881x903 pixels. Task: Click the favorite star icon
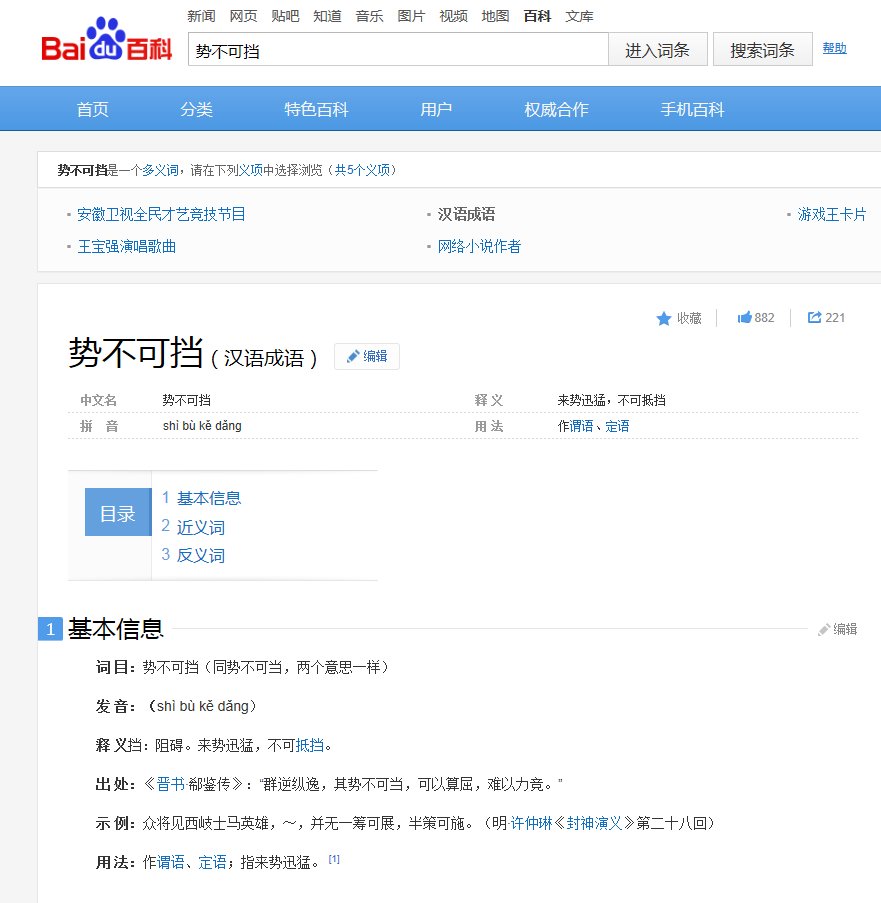[x=665, y=317]
